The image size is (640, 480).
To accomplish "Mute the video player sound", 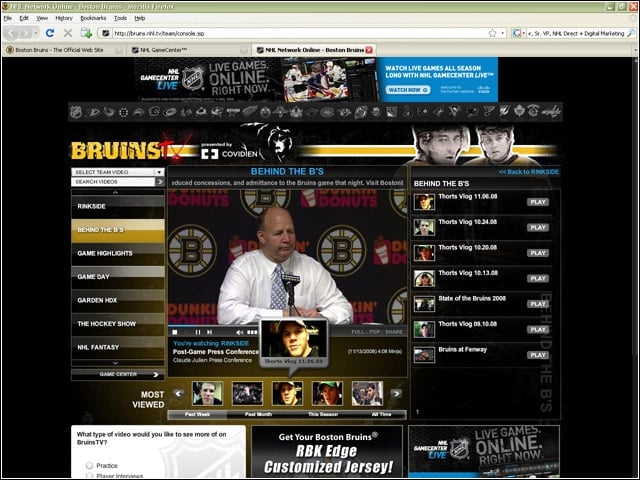I will (x=240, y=332).
